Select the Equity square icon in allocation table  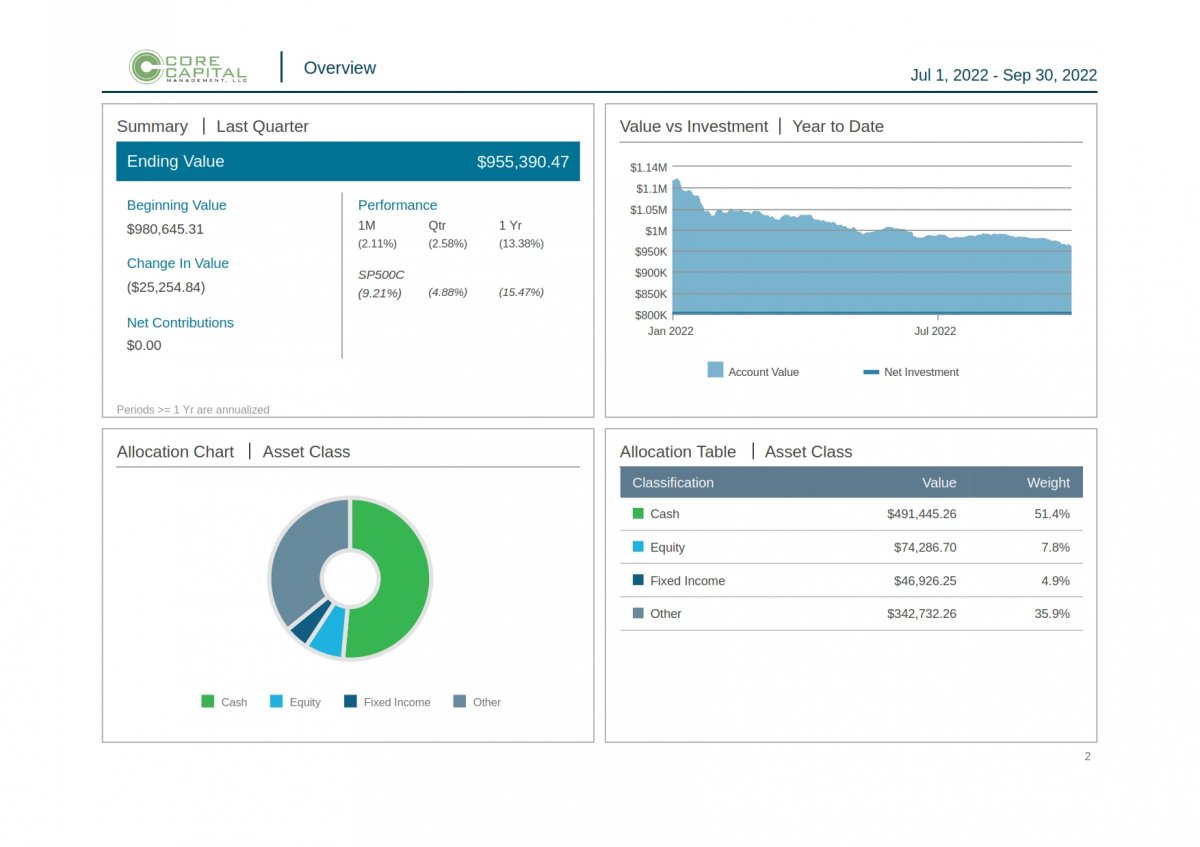[x=638, y=547]
